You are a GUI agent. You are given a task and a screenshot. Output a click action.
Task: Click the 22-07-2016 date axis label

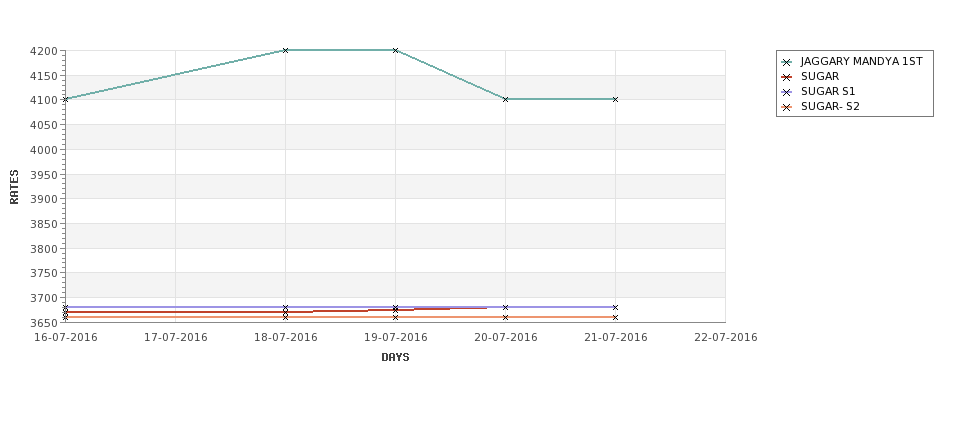[x=726, y=338]
